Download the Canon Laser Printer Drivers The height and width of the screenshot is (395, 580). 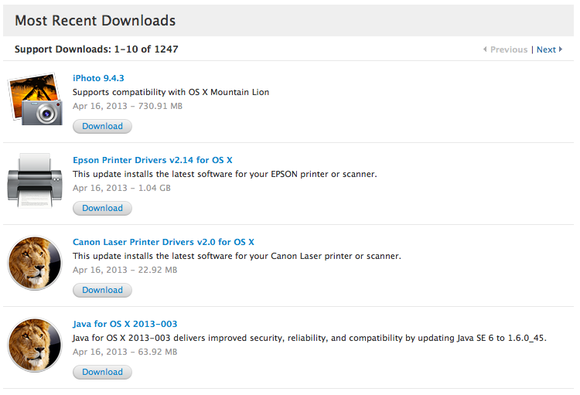coord(102,290)
